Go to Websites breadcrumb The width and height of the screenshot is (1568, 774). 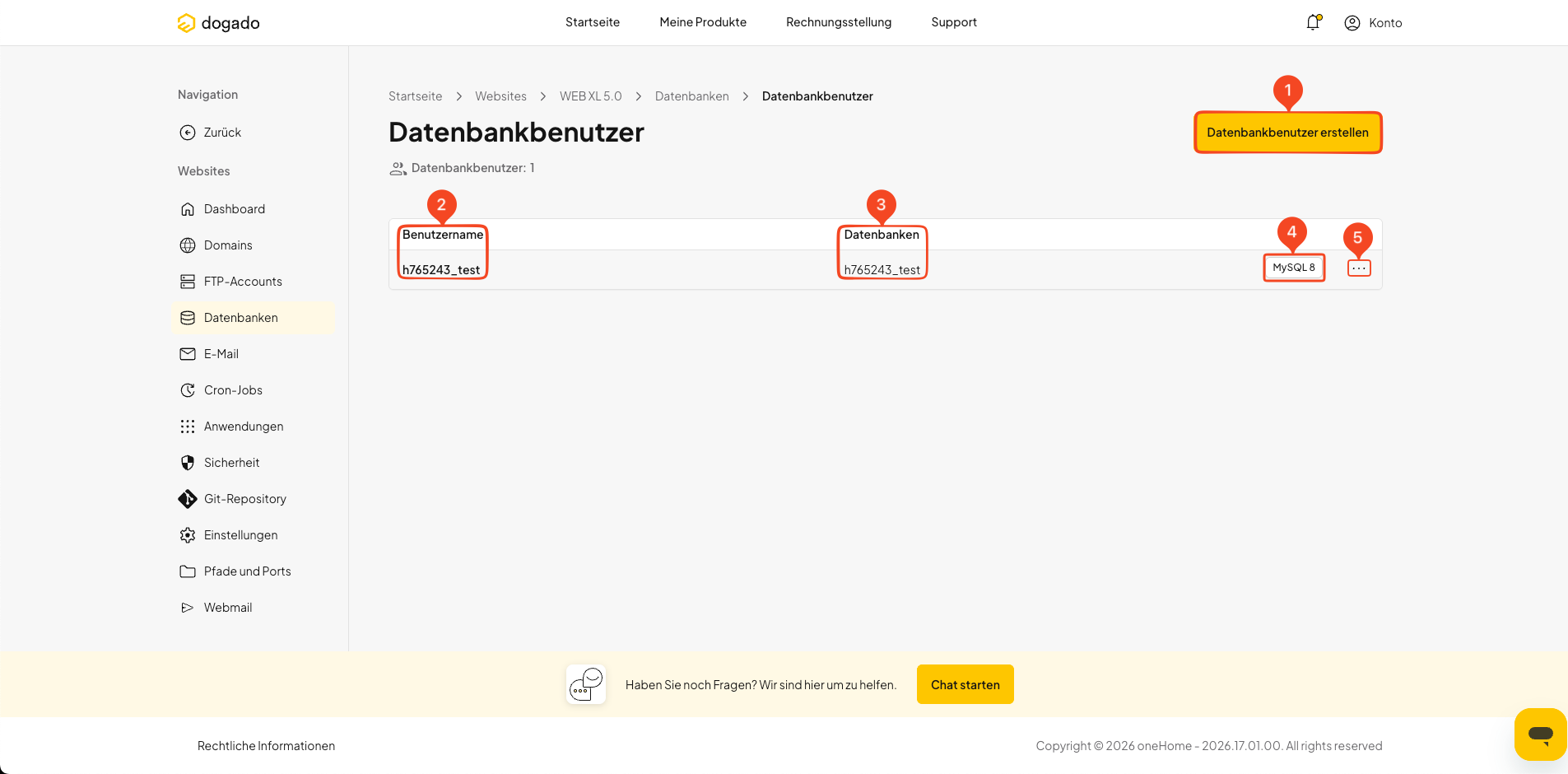[x=500, y=96]
